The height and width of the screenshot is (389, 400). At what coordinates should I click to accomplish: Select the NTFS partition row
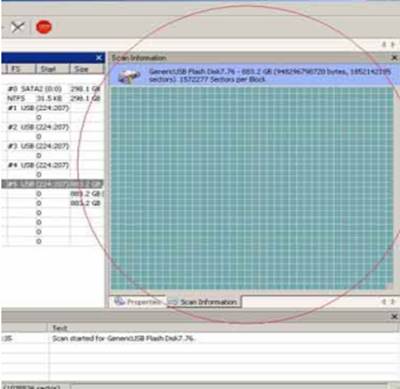54,98
